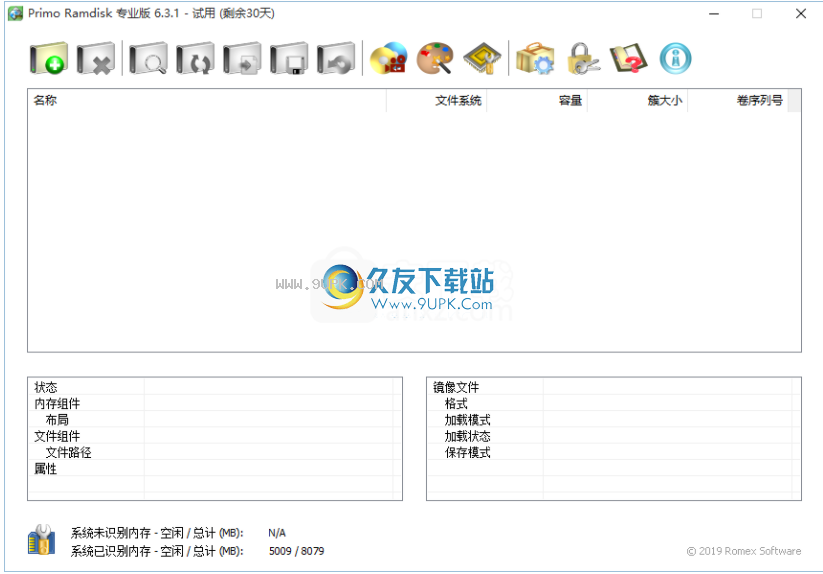Sort by the 文件系统 column header
This screenshot has width=823, height=574.
437,100
